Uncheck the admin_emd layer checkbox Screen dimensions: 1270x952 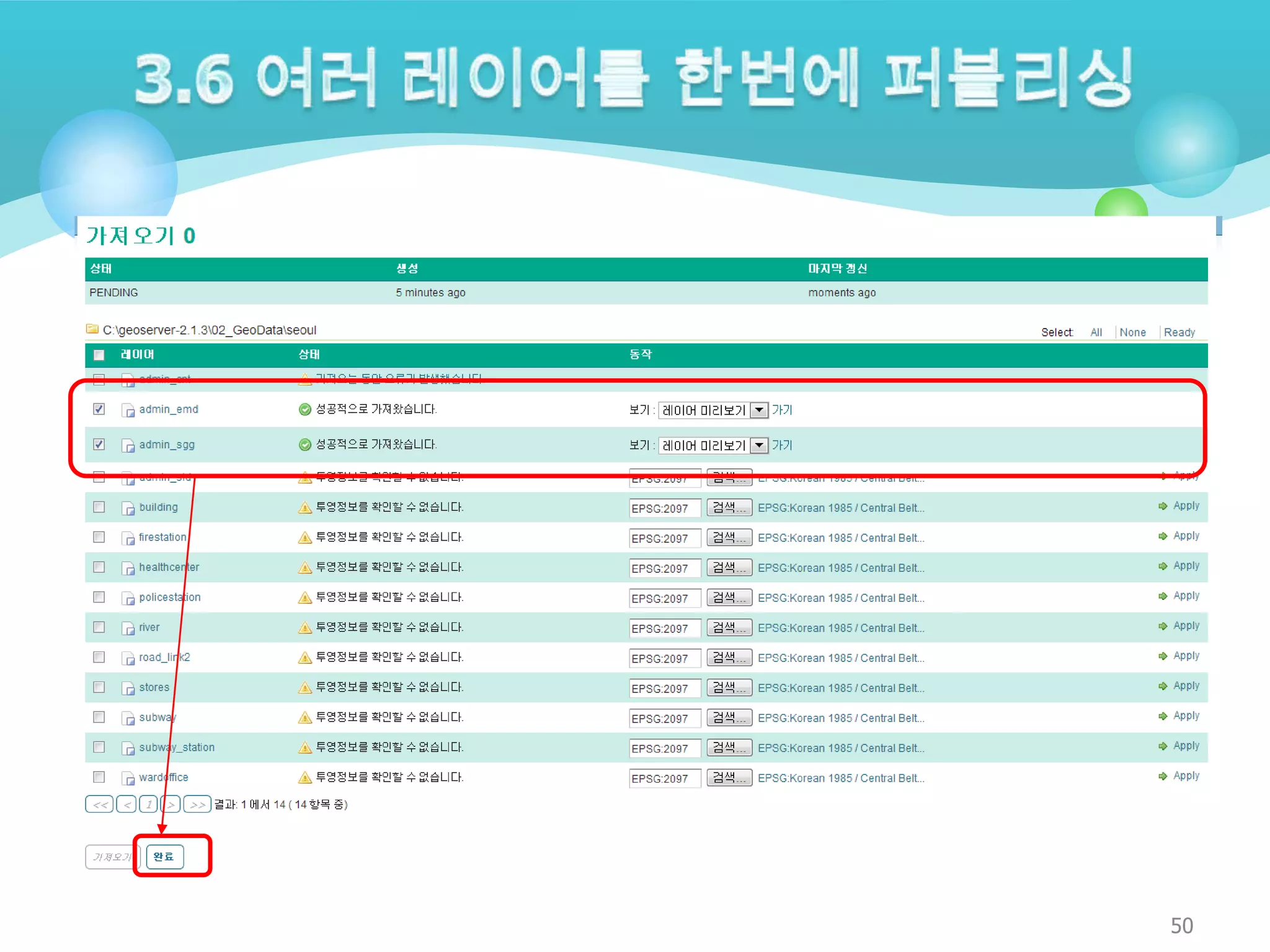tap(99, 409)
